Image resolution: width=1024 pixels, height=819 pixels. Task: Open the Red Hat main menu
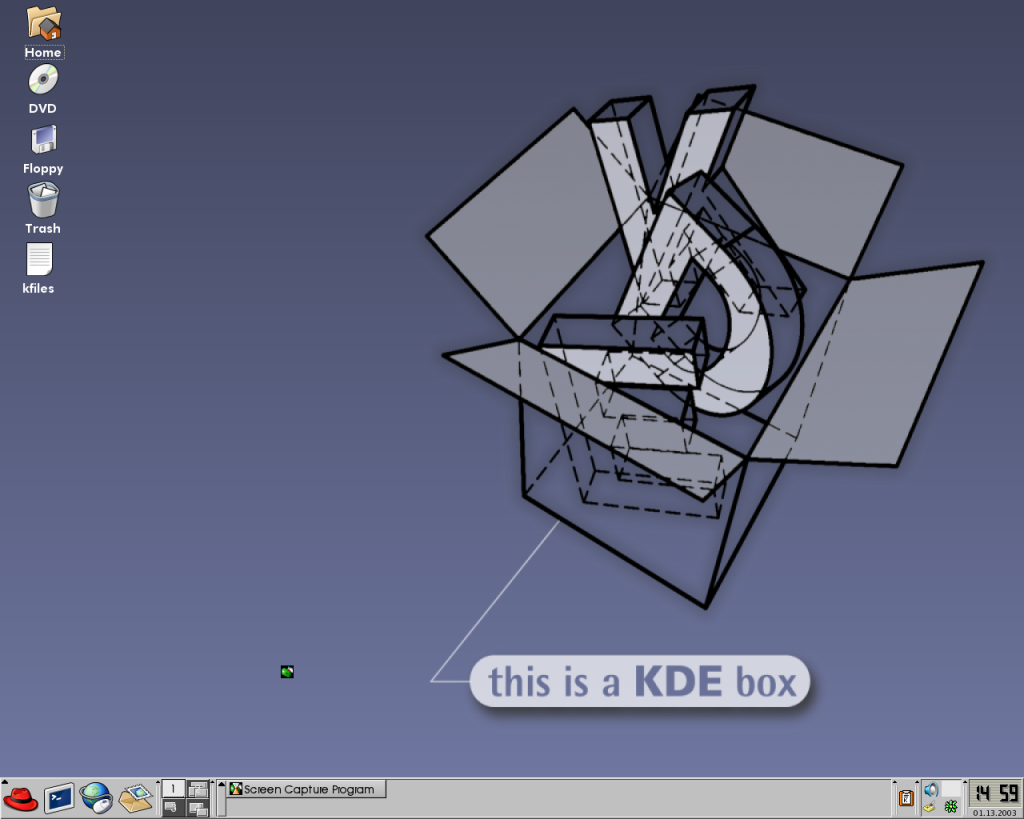pyautogui.click(x=21, y=798)
